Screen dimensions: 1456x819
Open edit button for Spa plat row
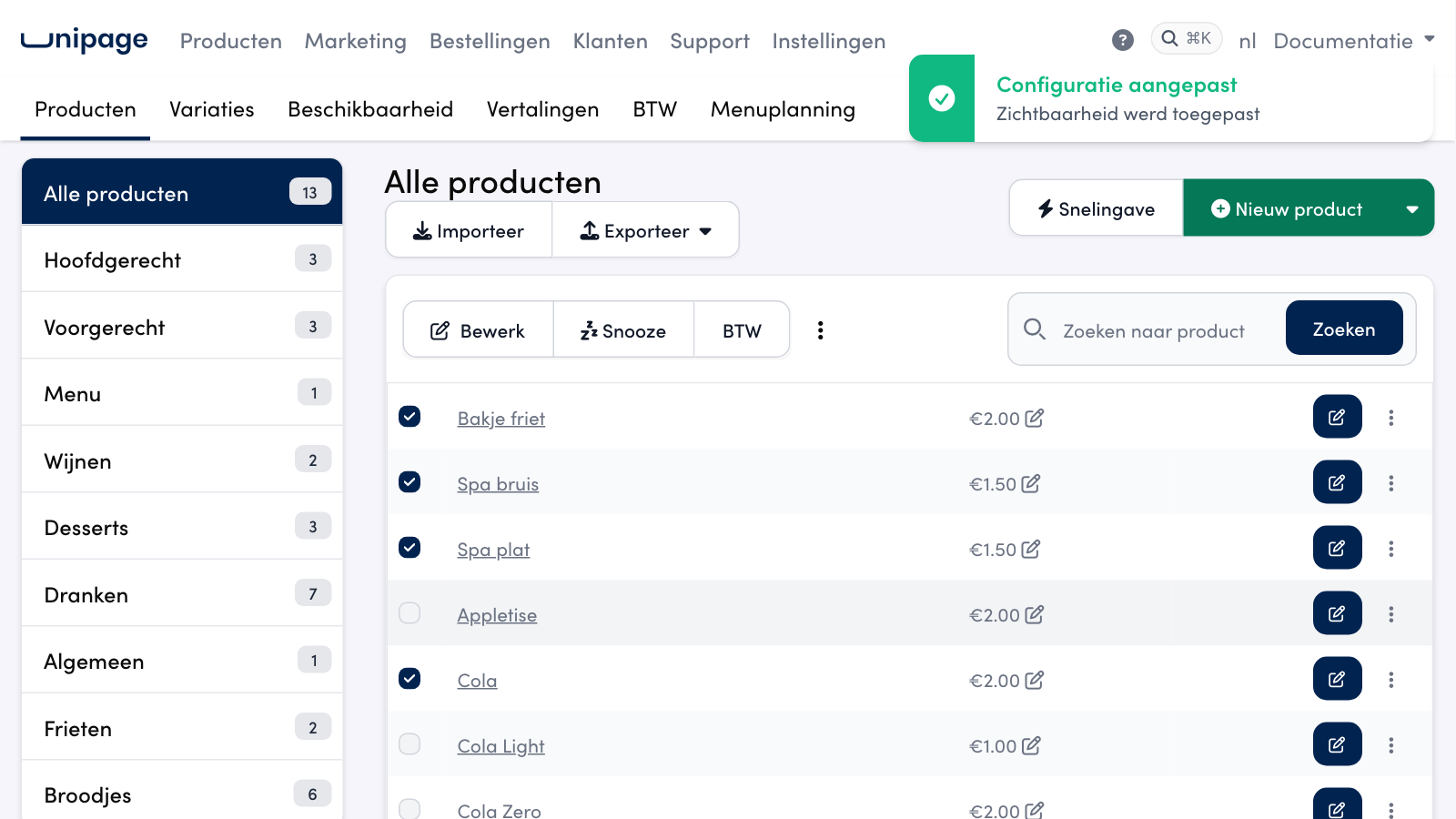[1337, 548]
